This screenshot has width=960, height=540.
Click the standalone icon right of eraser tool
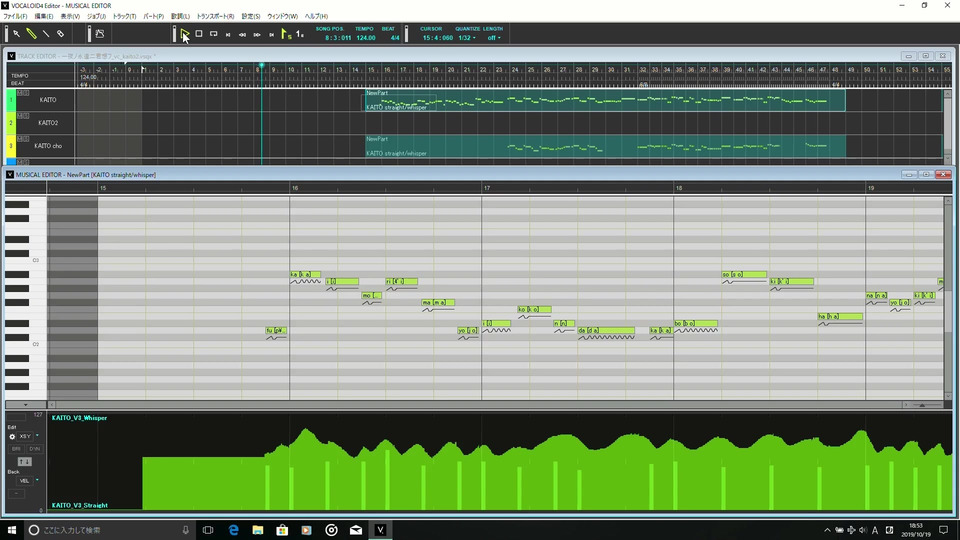coord(100,34)
